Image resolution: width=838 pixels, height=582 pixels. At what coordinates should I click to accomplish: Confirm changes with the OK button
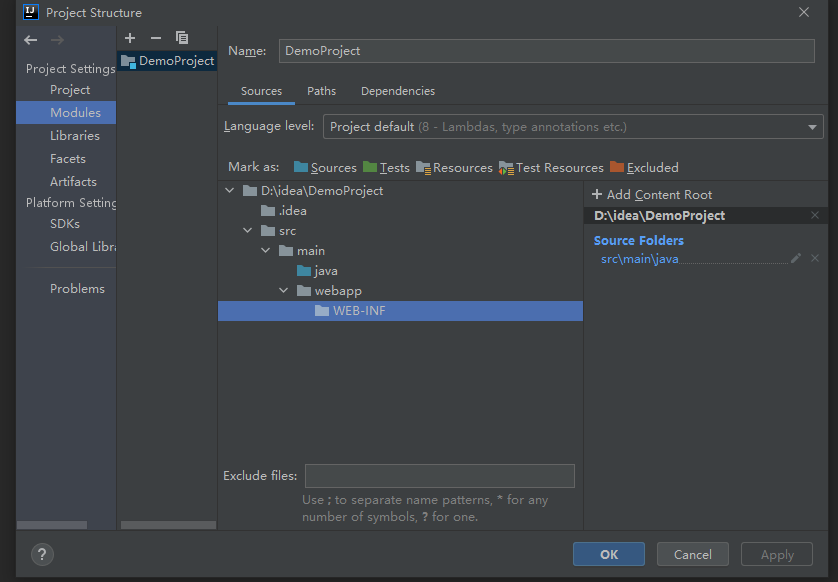click(x=608, y=553)
